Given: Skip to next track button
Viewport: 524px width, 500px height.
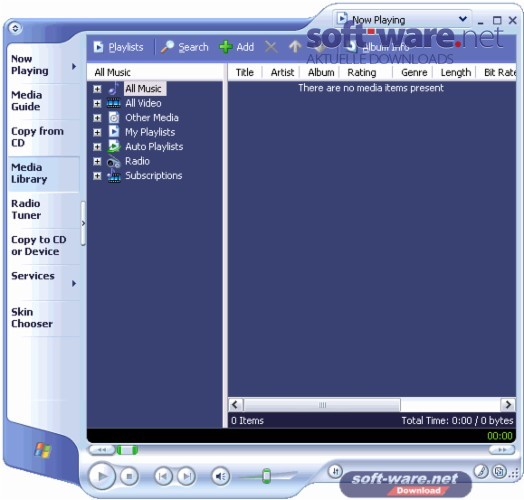Looking at the screenshot, I should tap(187, 476).
